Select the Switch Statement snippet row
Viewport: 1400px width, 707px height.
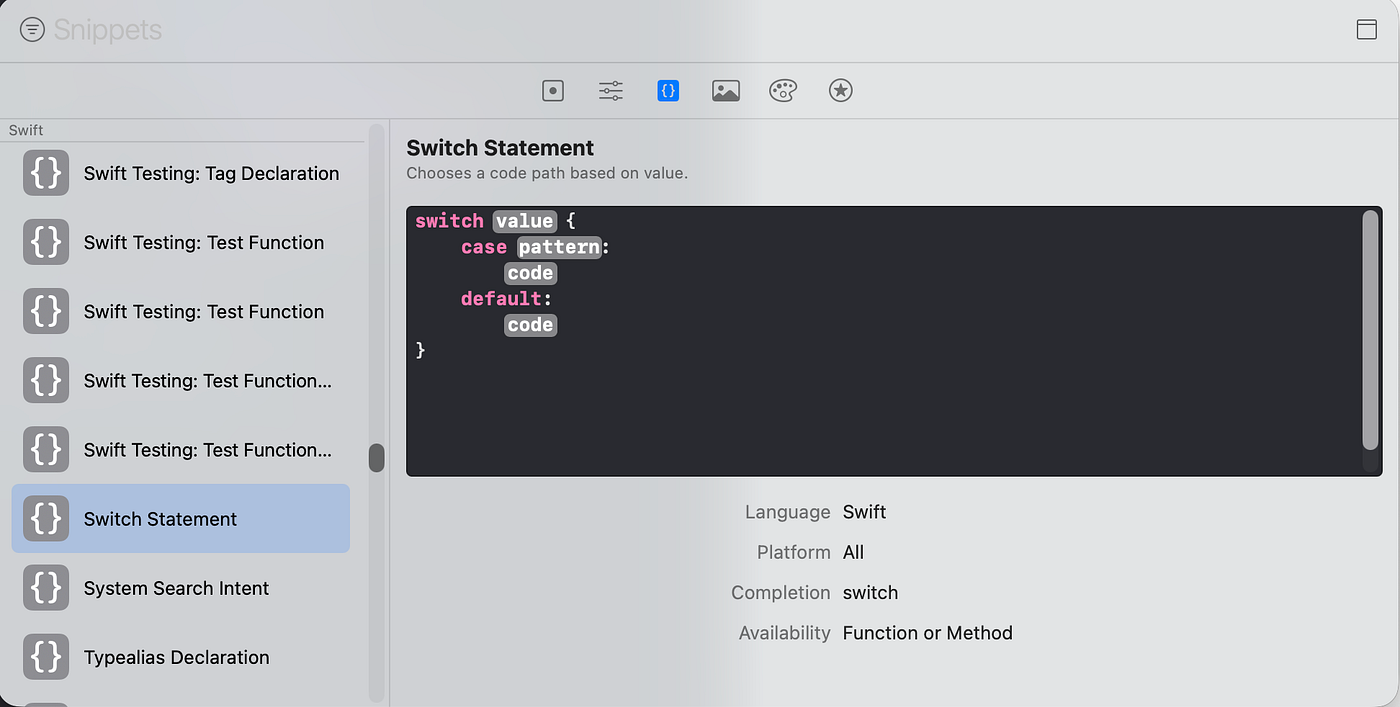tap(181, 519)
